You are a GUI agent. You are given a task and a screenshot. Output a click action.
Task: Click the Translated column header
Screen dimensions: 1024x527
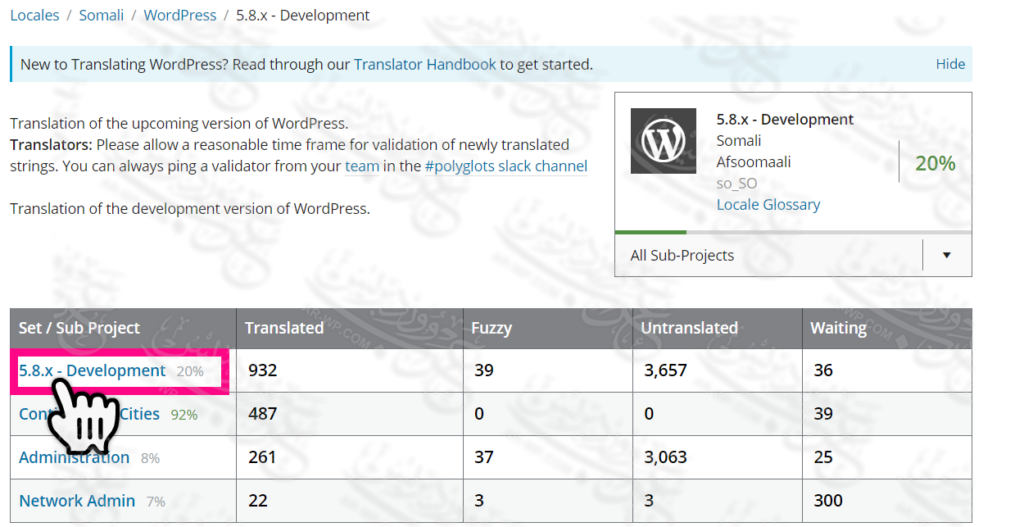click(284, 327)
